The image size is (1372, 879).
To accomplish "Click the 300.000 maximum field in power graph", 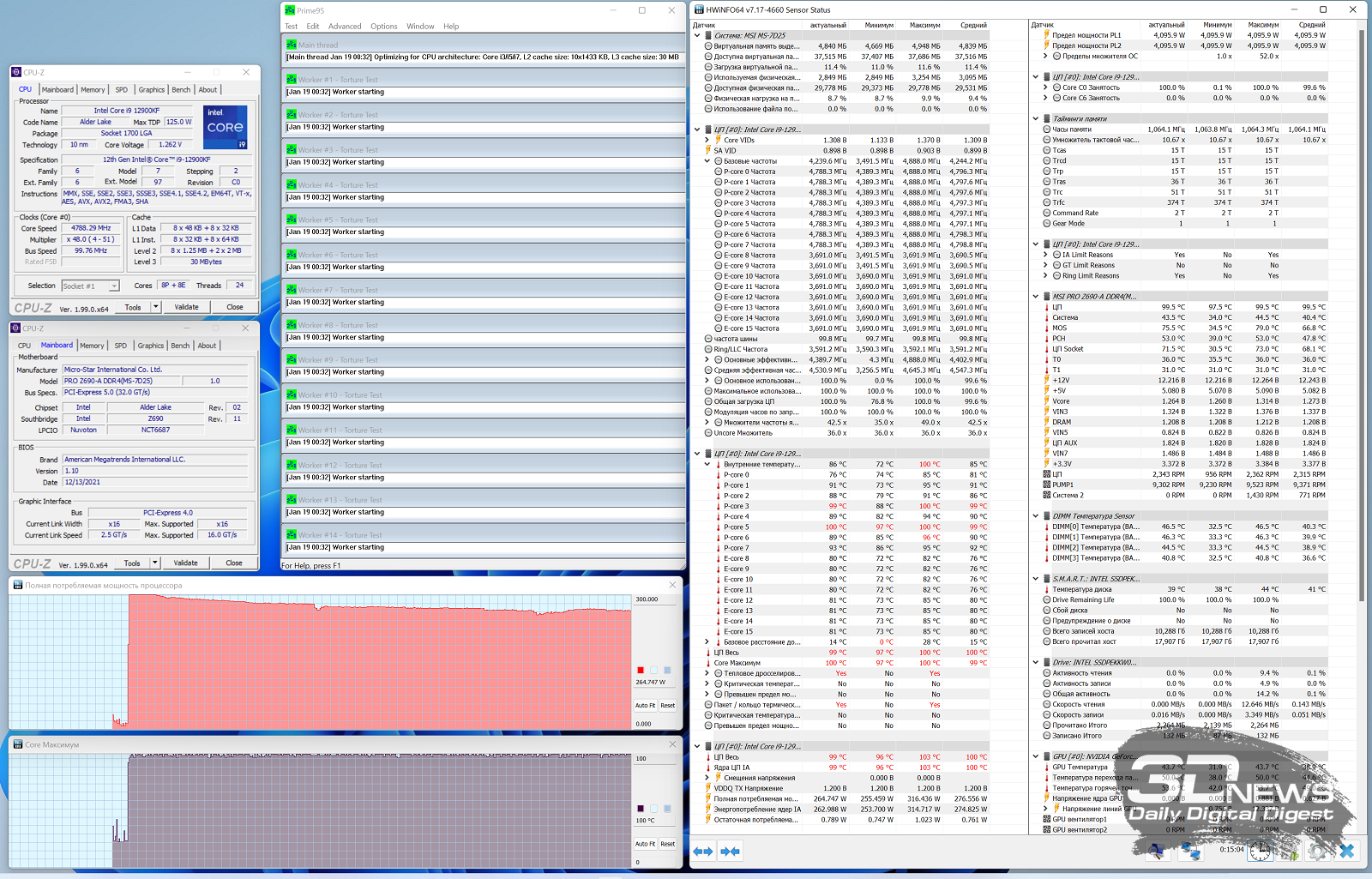I will (655, 599).
